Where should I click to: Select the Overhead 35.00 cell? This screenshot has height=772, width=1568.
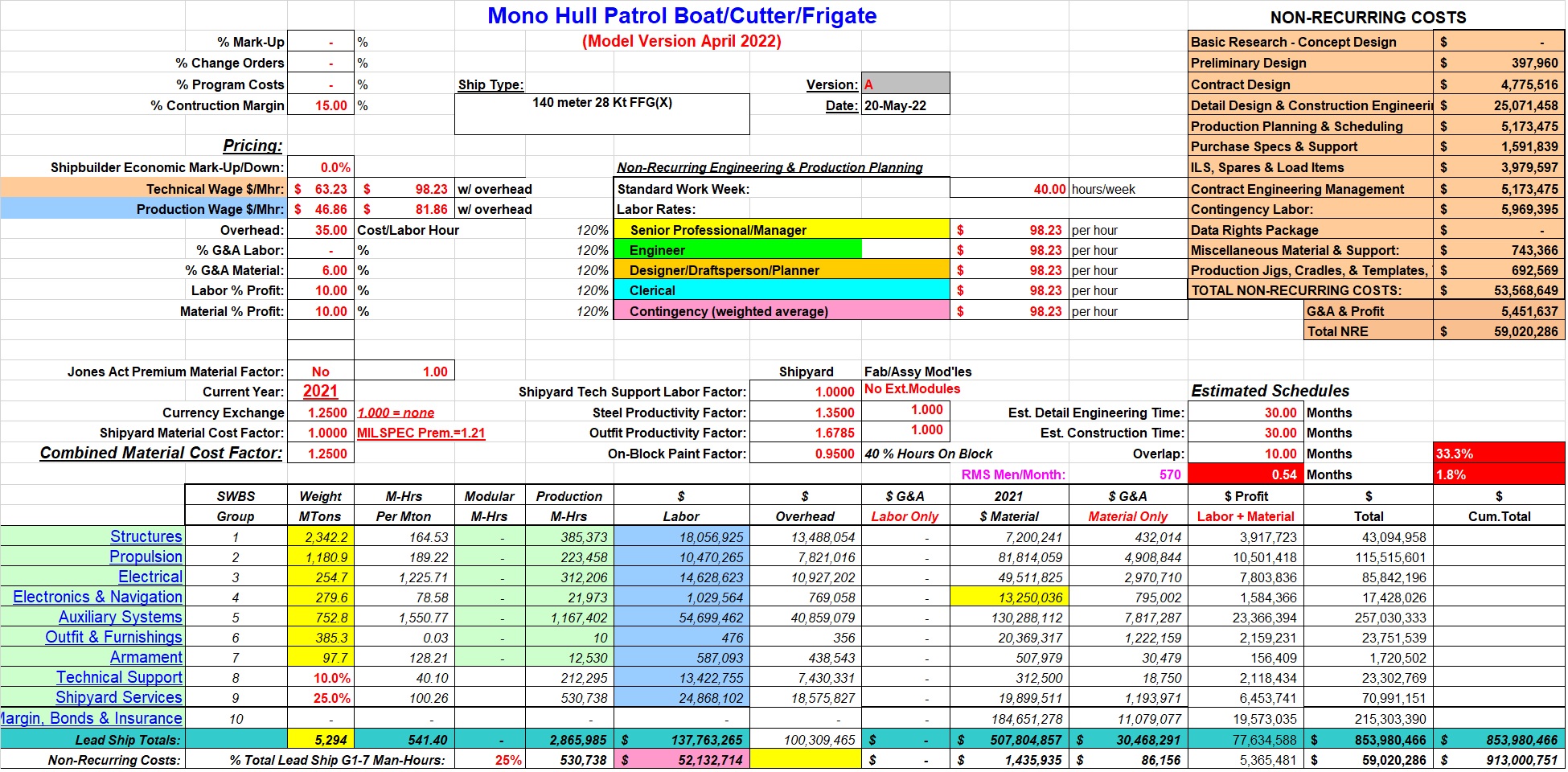pyautogui.click(x=321, y=230)
